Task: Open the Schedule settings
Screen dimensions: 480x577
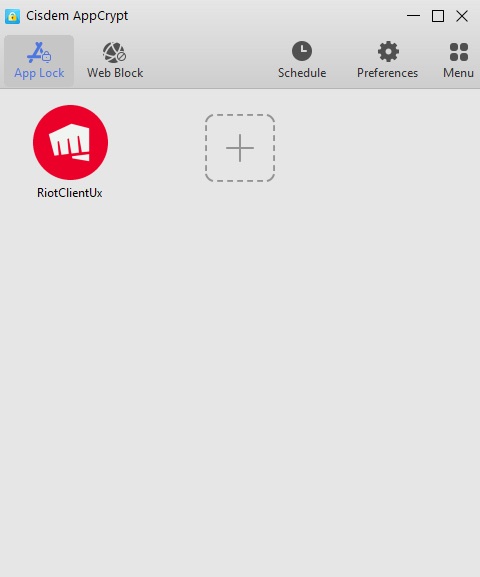Action: [x=302, y=61]
